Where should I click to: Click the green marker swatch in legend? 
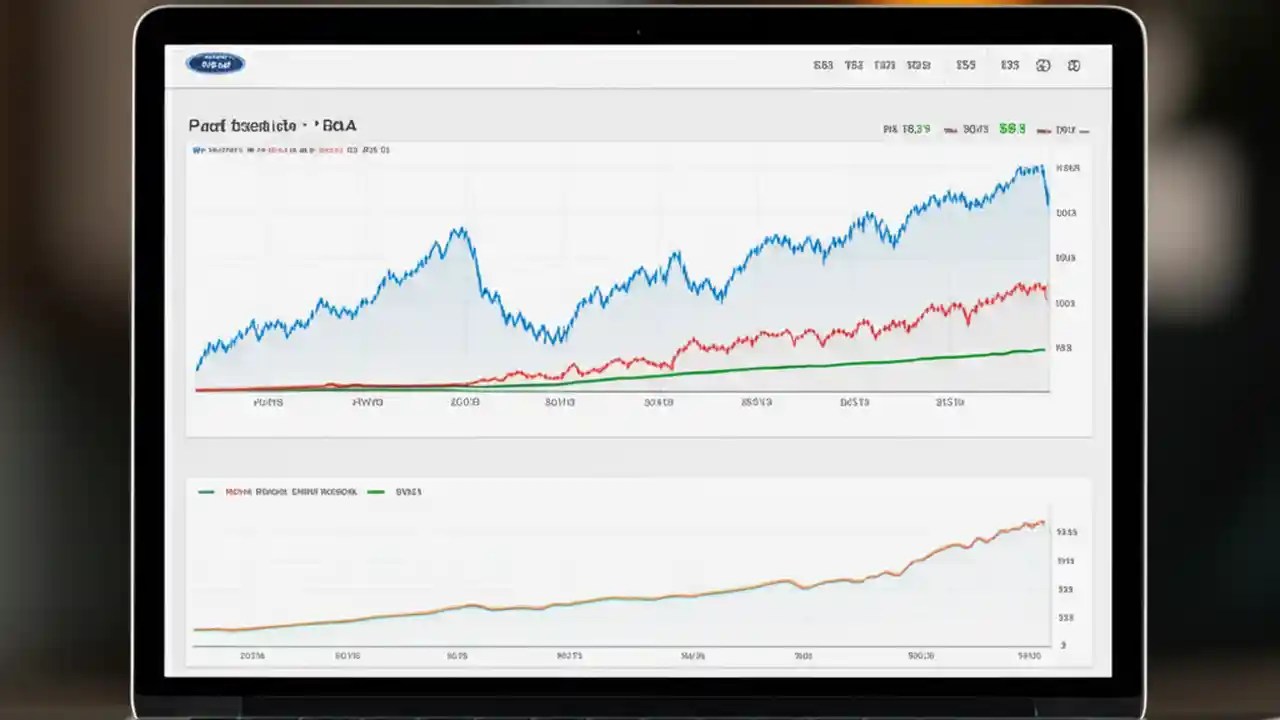376,491
